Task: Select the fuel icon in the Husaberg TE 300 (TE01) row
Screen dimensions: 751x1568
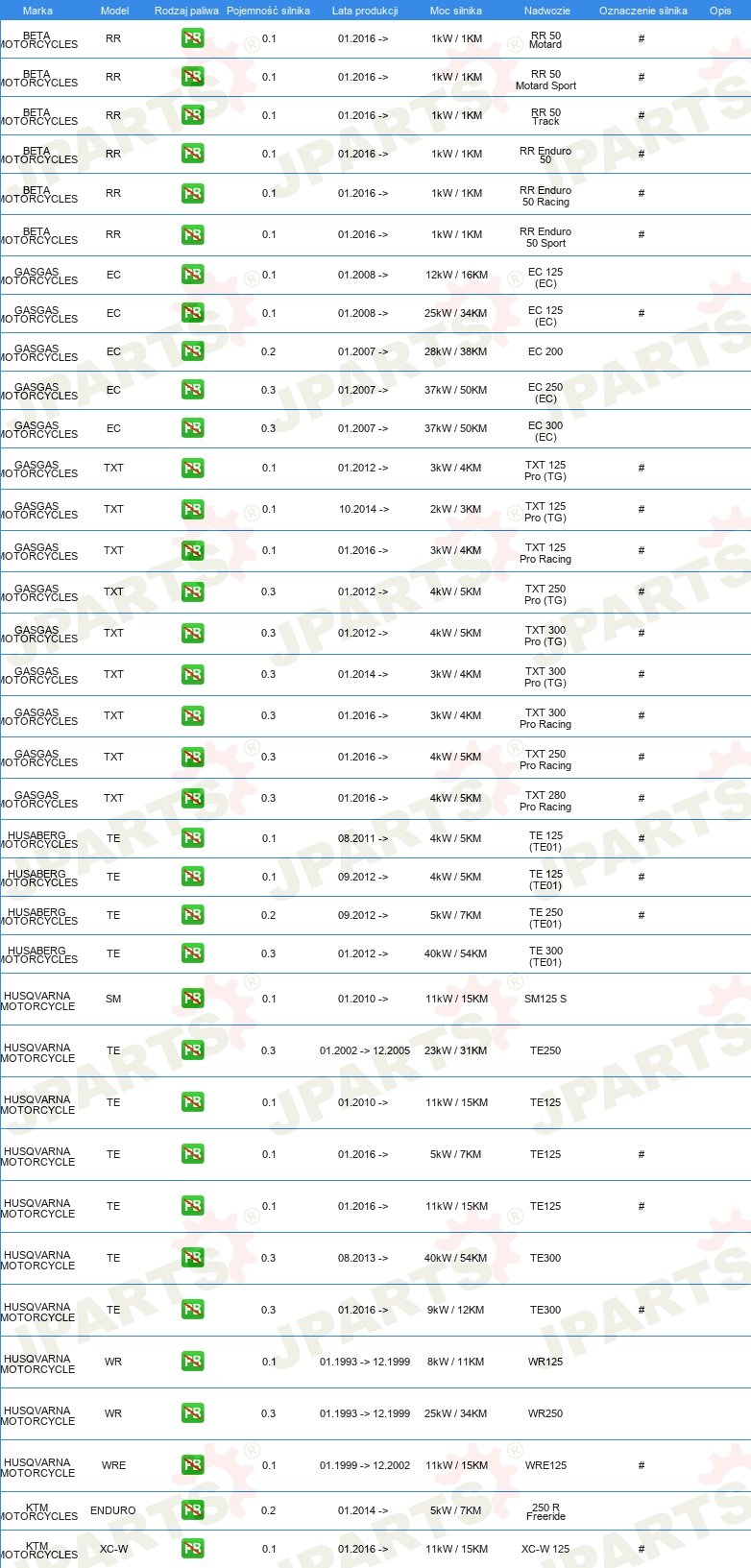Action: pos(193,953)
